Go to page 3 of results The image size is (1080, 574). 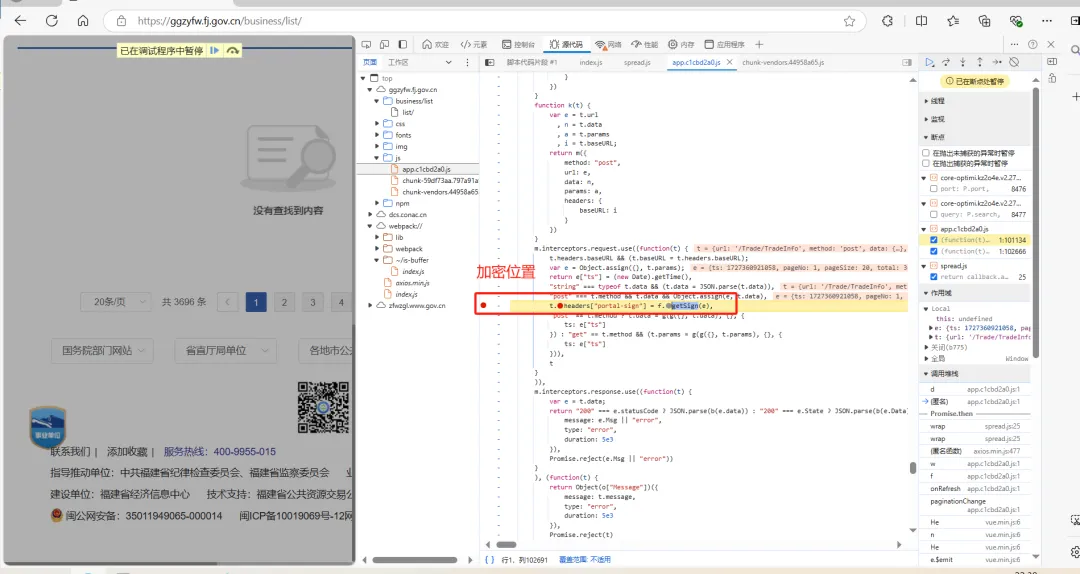pos(313,302)
